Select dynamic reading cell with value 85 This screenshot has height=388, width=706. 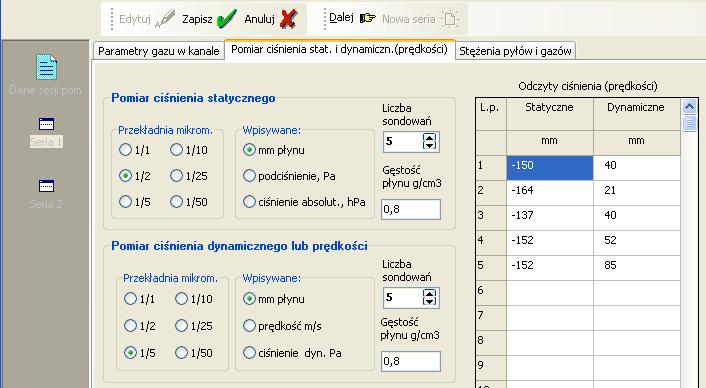click(637, 265)
